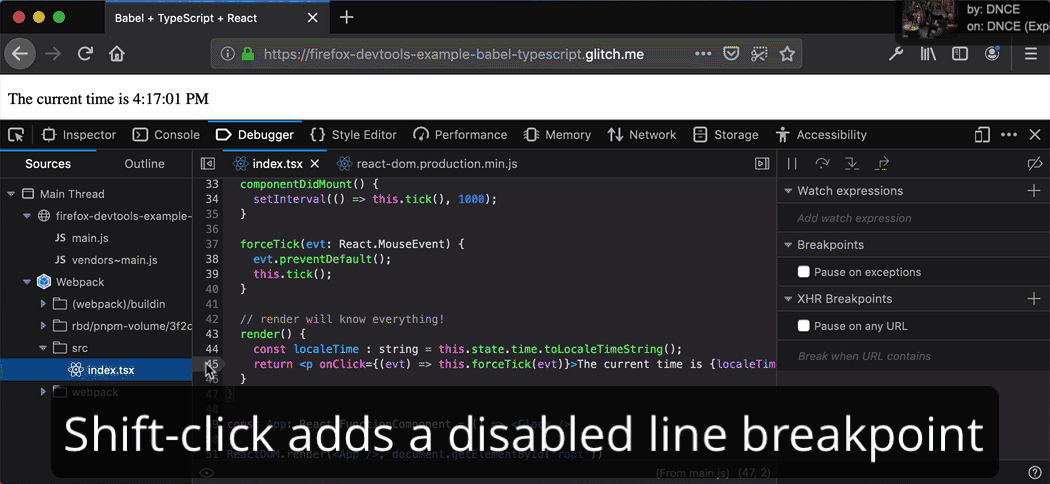Image resolution: width=1050 pixels, height=484 pixels.
Task: Toggle the sources pane collapse icon
Action: [x=208, y=164]
